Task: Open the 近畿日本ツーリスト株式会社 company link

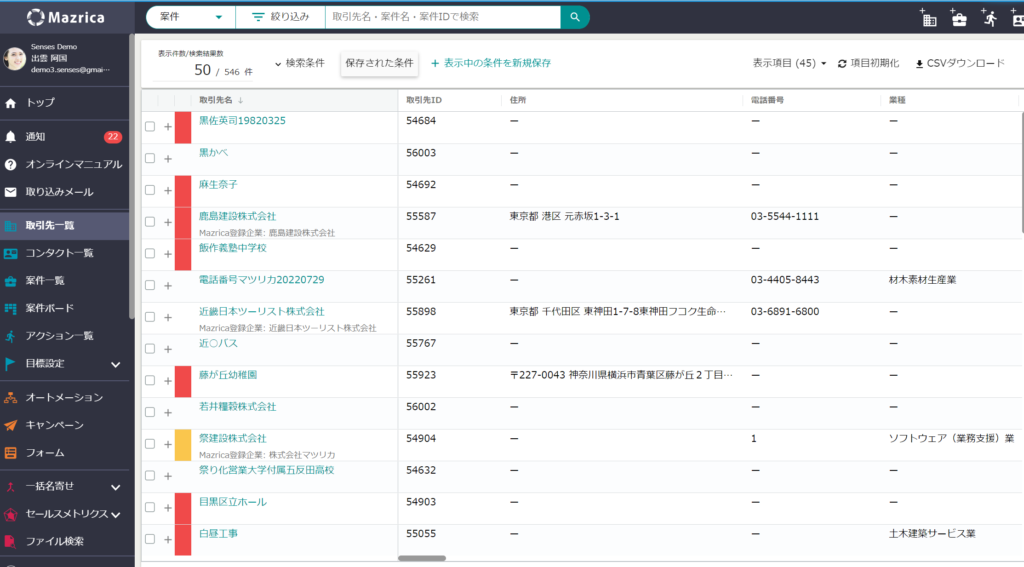Action: (261, 312)
